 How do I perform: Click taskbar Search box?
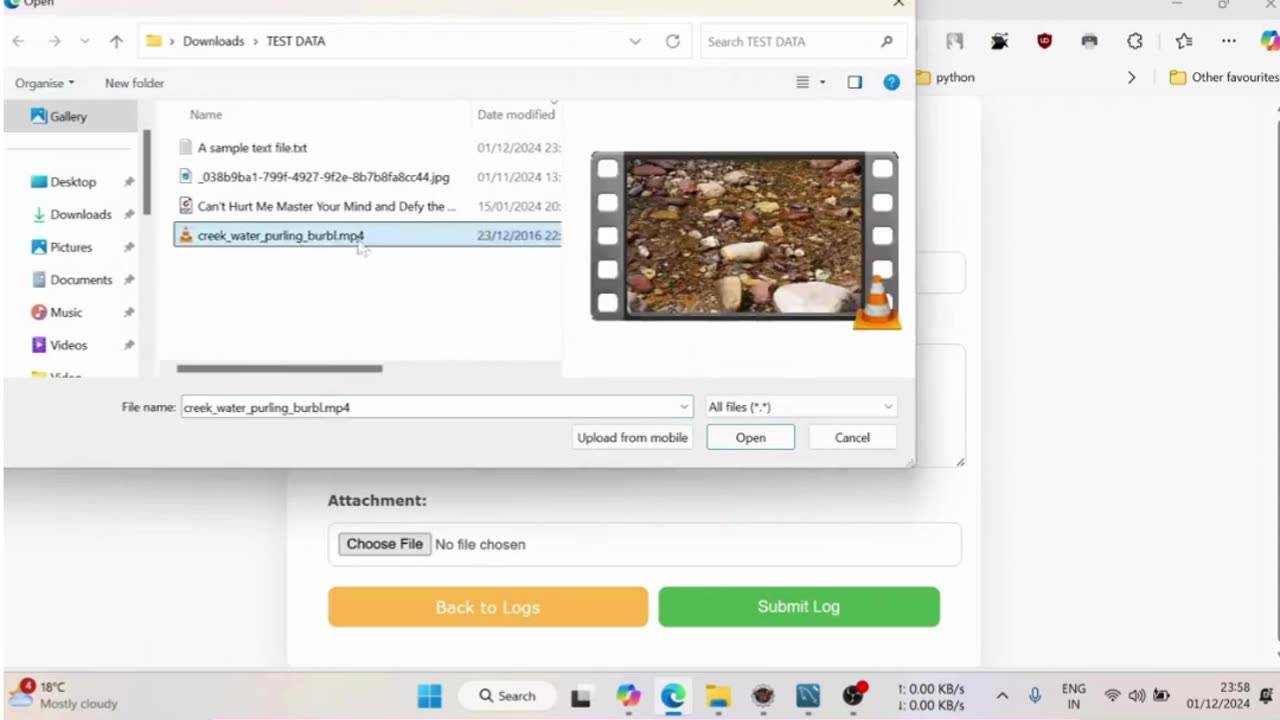(507, 696)
